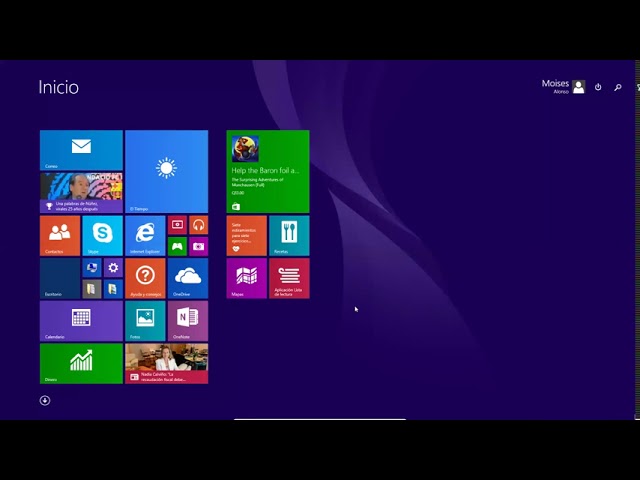This screenshot has width=640, height=480.
Task: Launch Skype from its tile
Action: coord(102,236)
